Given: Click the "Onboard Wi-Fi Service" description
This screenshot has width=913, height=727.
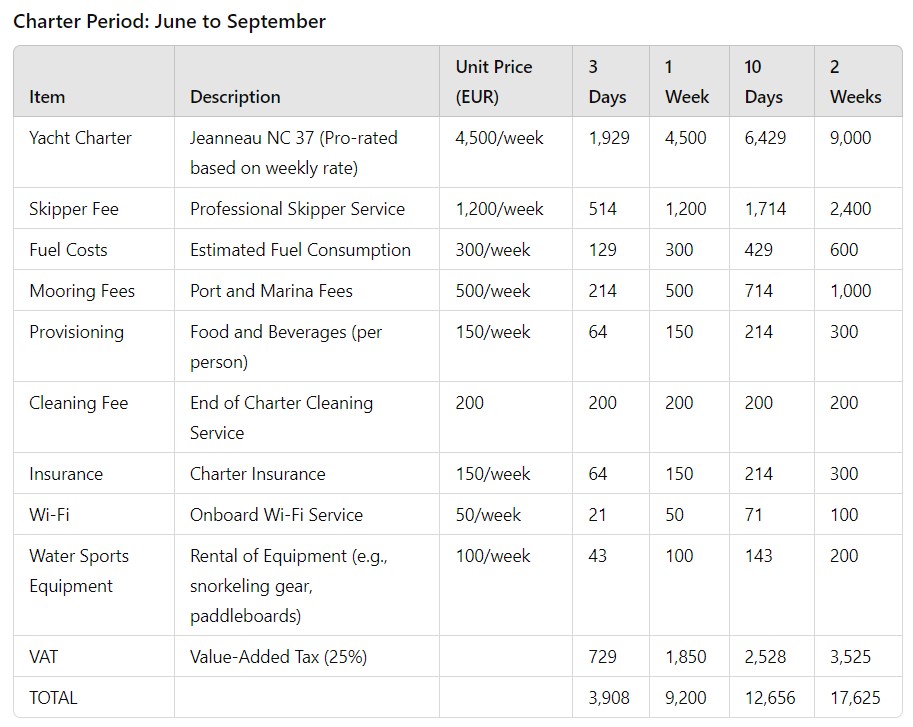Looking at the screenshot, I should pos(276,515).
